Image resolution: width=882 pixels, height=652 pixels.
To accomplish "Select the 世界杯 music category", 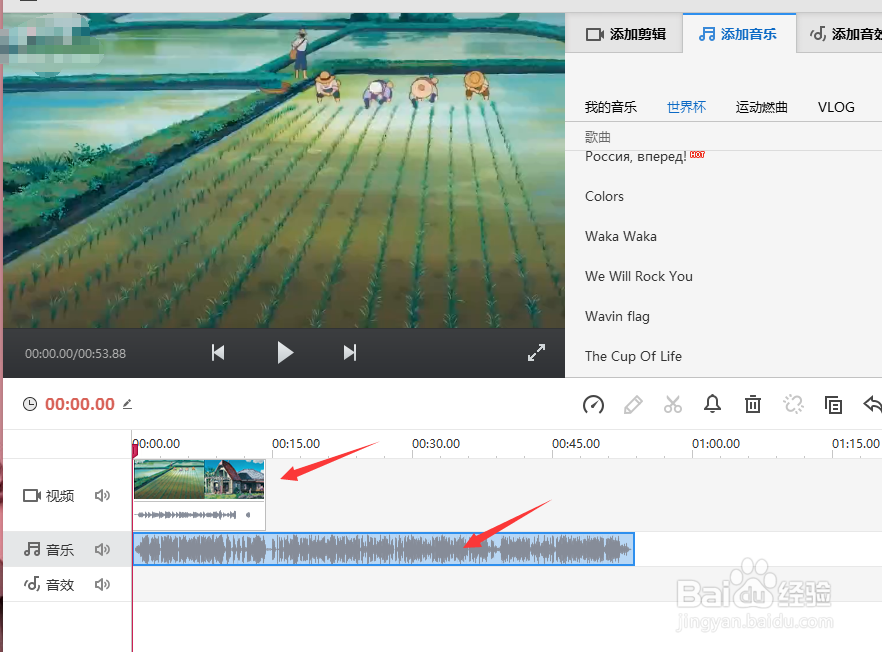I will click(x=686, y=107).
